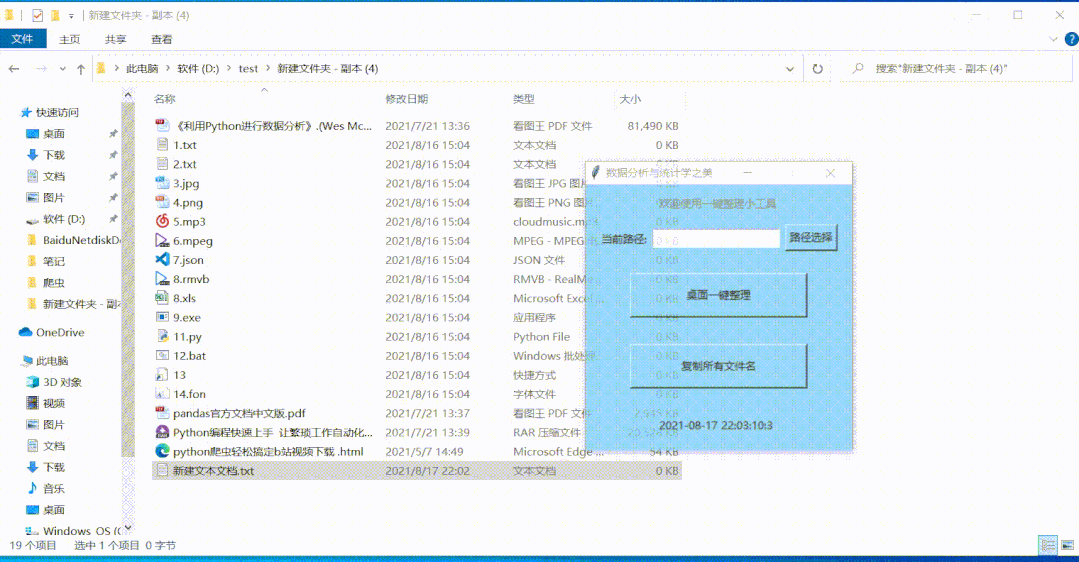Open 快速访问 in the navigation pane
The height and width of the screenshot is (562, 1079).
[x=57, y=112]
